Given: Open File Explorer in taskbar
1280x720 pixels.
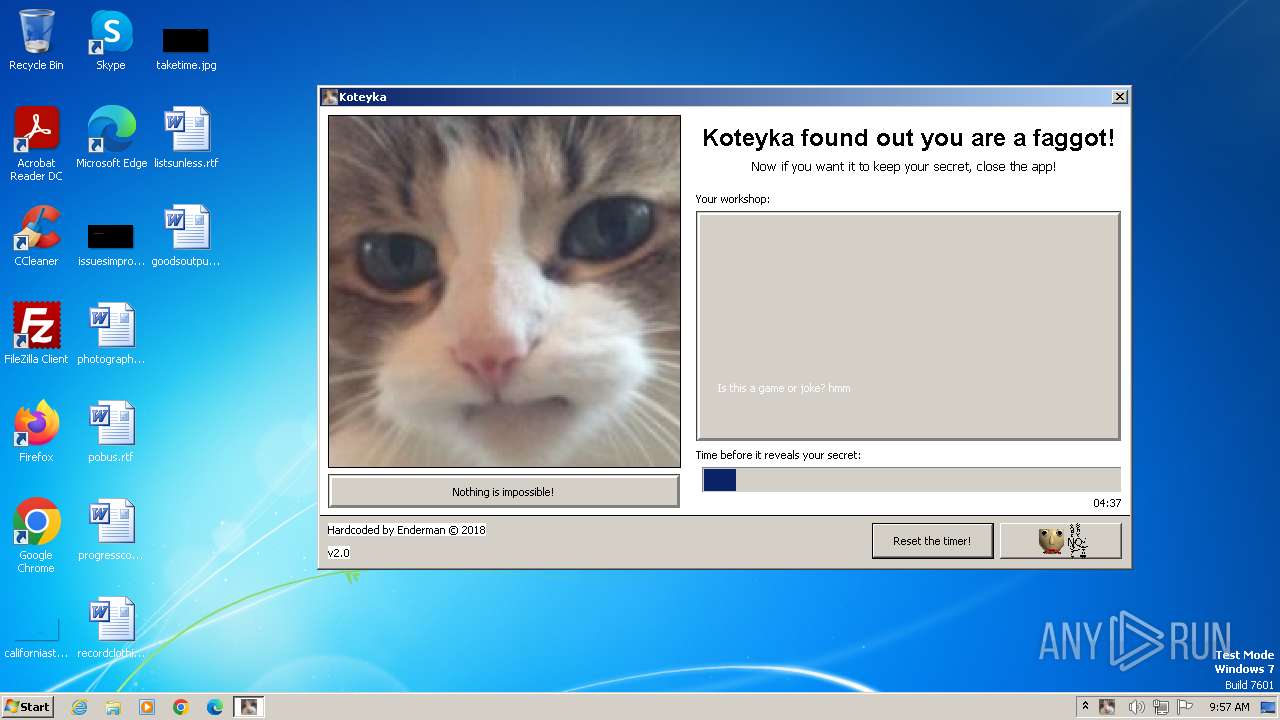Looking at the screenshot, I should 113,707.
